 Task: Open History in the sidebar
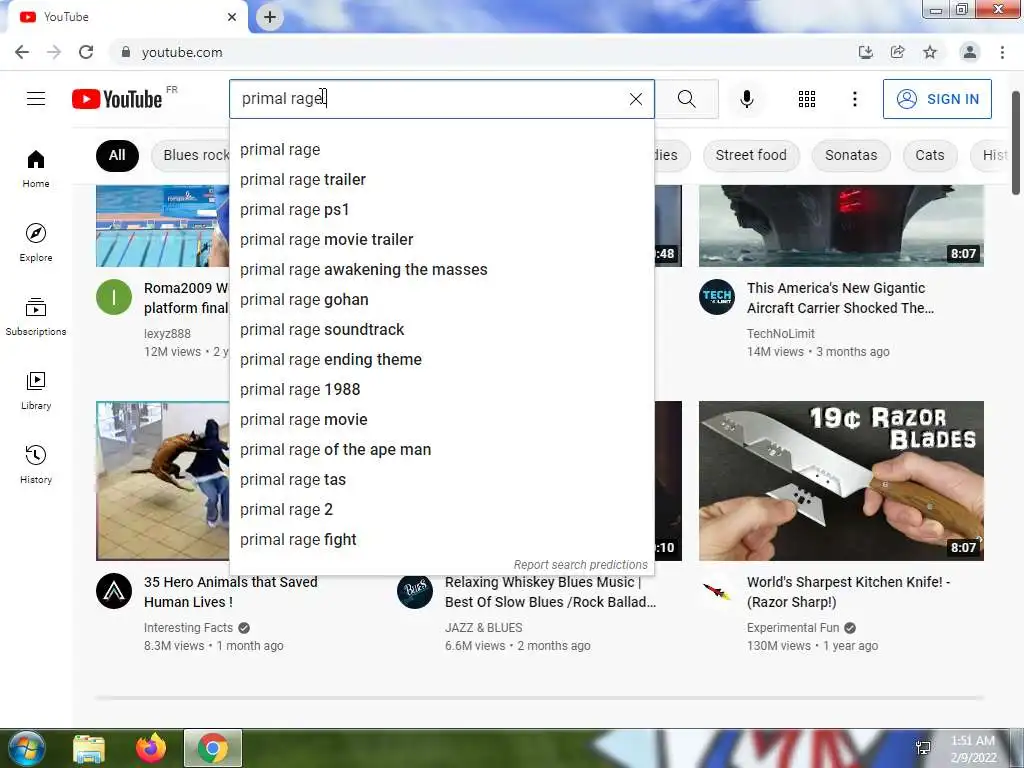coord(36,464)
